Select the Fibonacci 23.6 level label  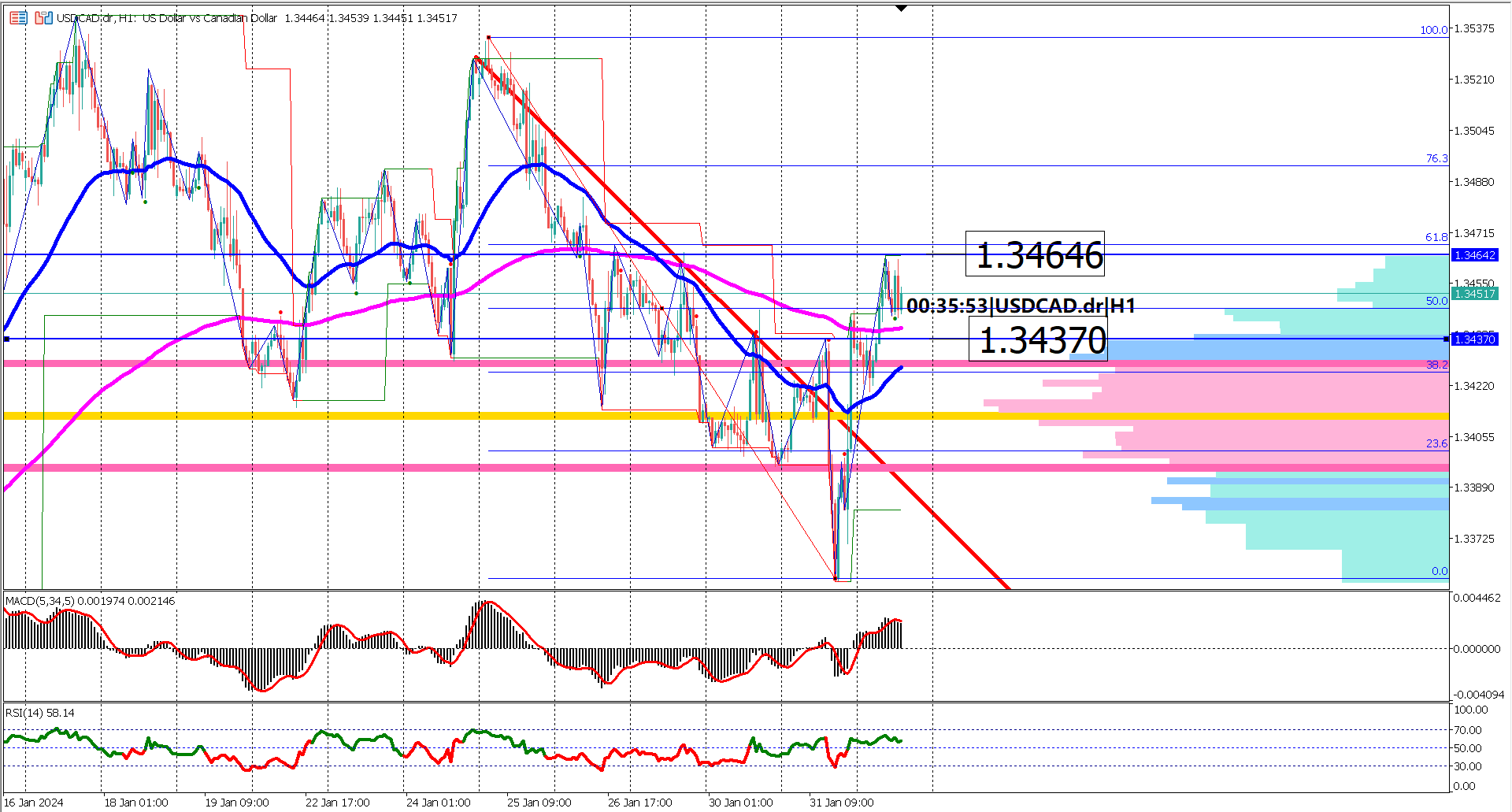(1439, 443)
